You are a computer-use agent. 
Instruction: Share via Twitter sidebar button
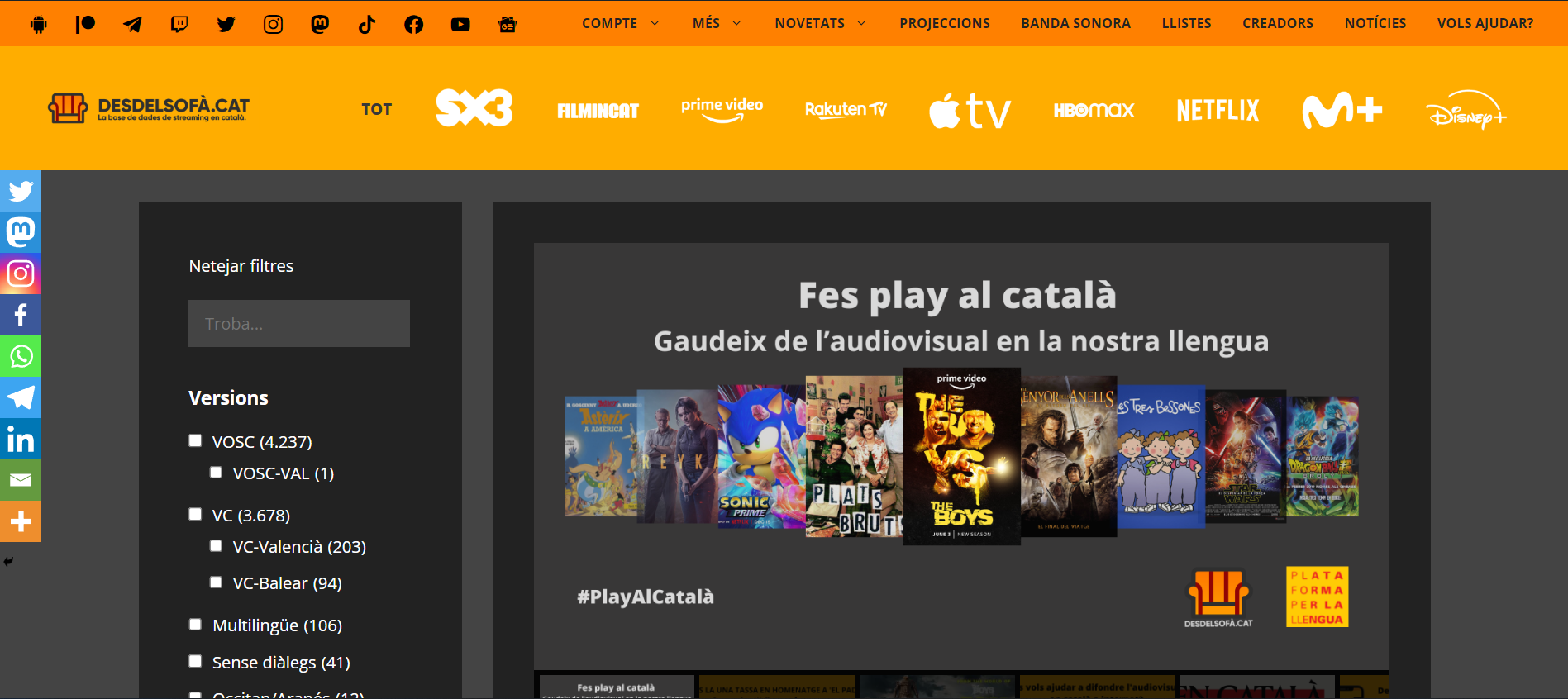[x=21, y=191]
